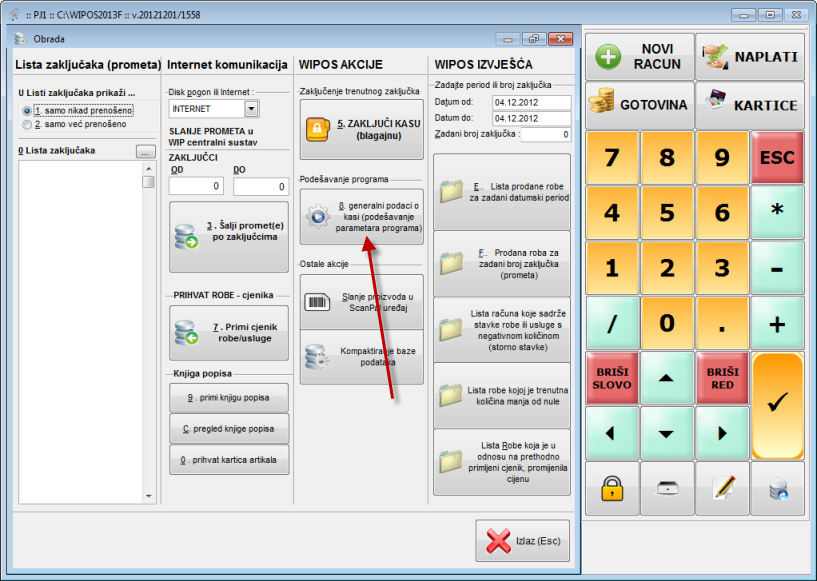817x581 pixels.
Task: Click the padlock icon in bottom keypad row
Action: (612, 487)
